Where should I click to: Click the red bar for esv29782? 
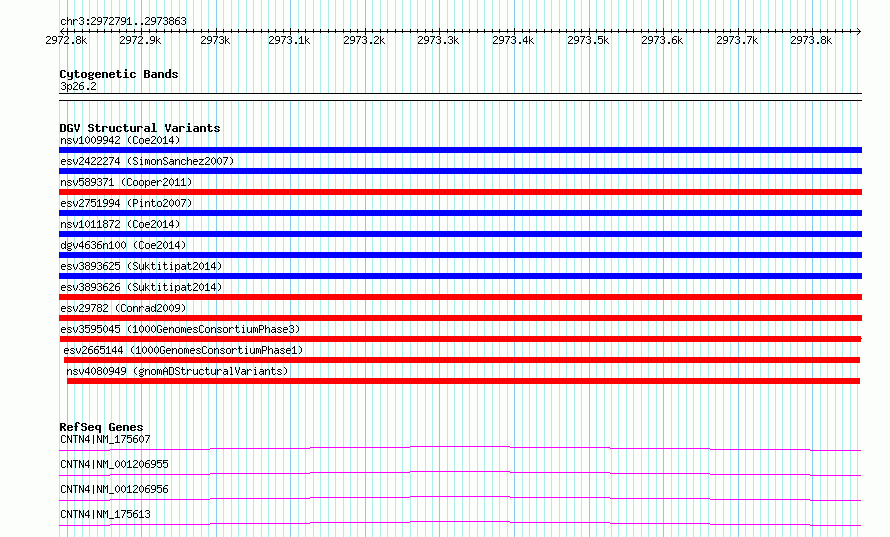pos(460,318)
